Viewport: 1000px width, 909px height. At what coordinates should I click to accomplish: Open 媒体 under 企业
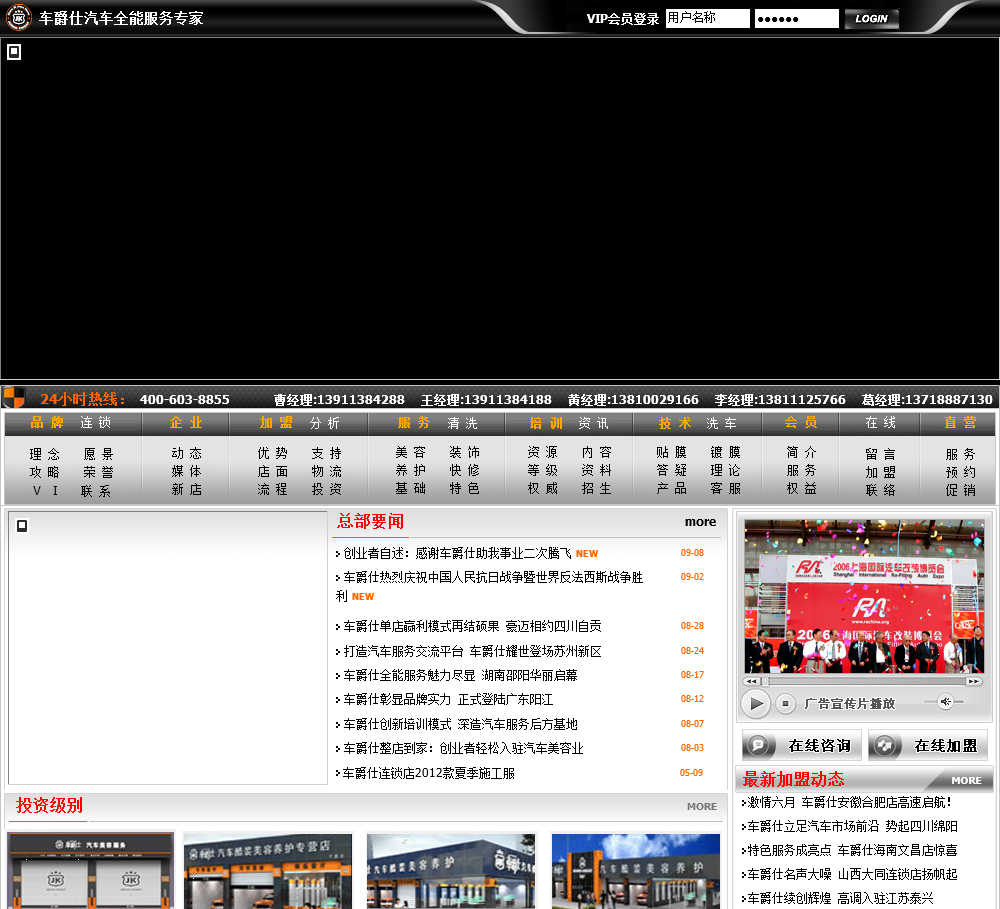(x=186, y=471)
